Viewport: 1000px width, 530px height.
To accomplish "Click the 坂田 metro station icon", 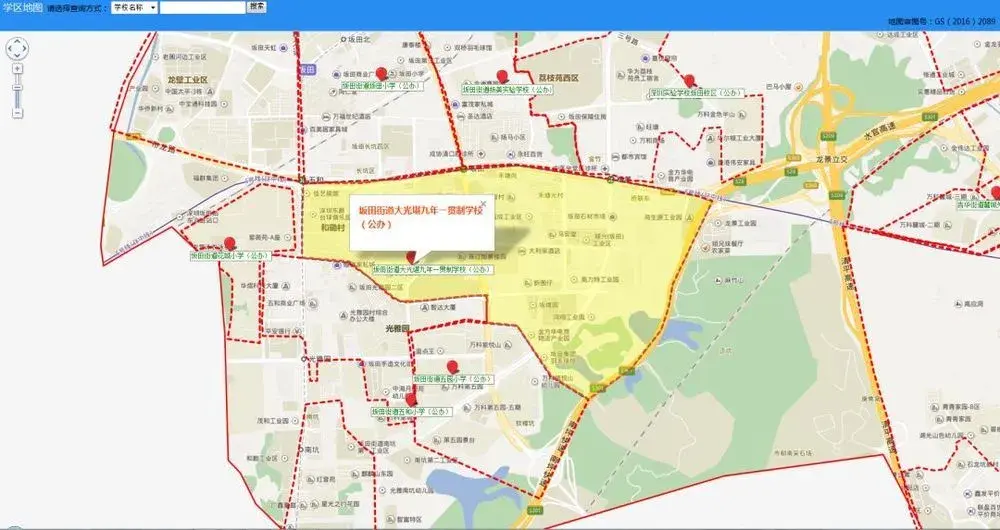I will (307, 69).
